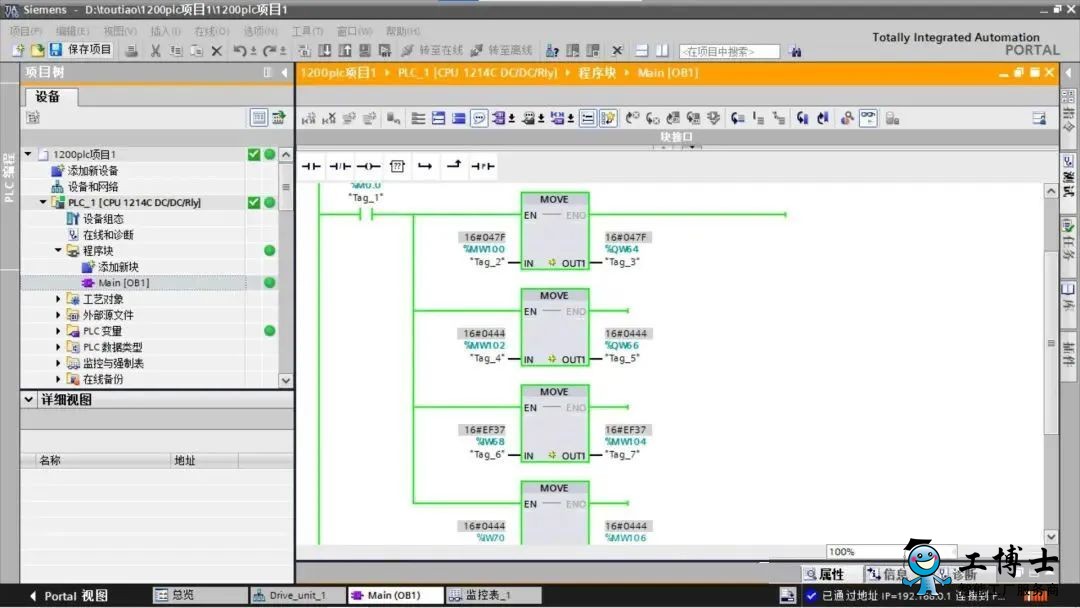Click the undo arrow icon
Viewport: 1080px width, 608px height.
pos(240,51)
